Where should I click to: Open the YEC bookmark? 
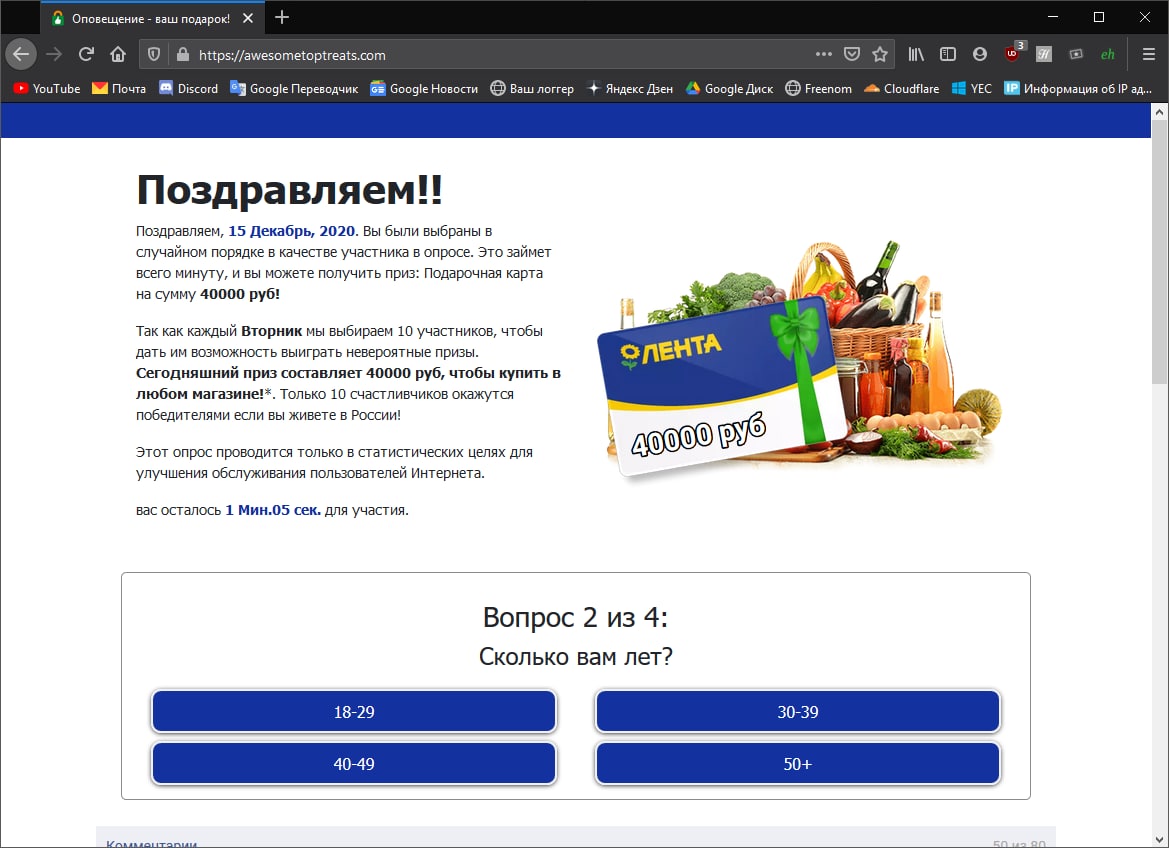point(971,88)
